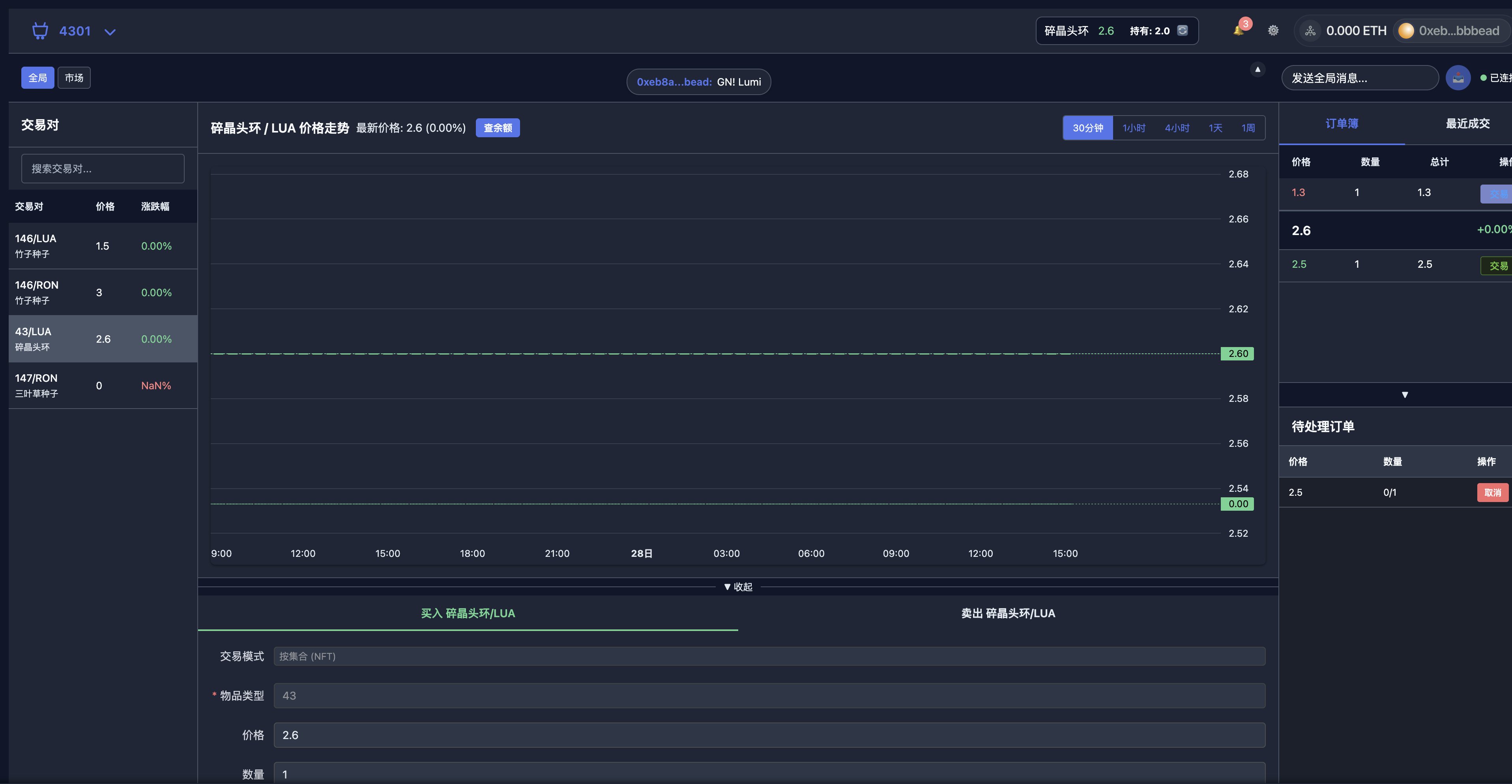This screenshot has width=1512, height=784.
Task: Select the 146/LUA 竹子种子 pair
Action: point(103,246)
